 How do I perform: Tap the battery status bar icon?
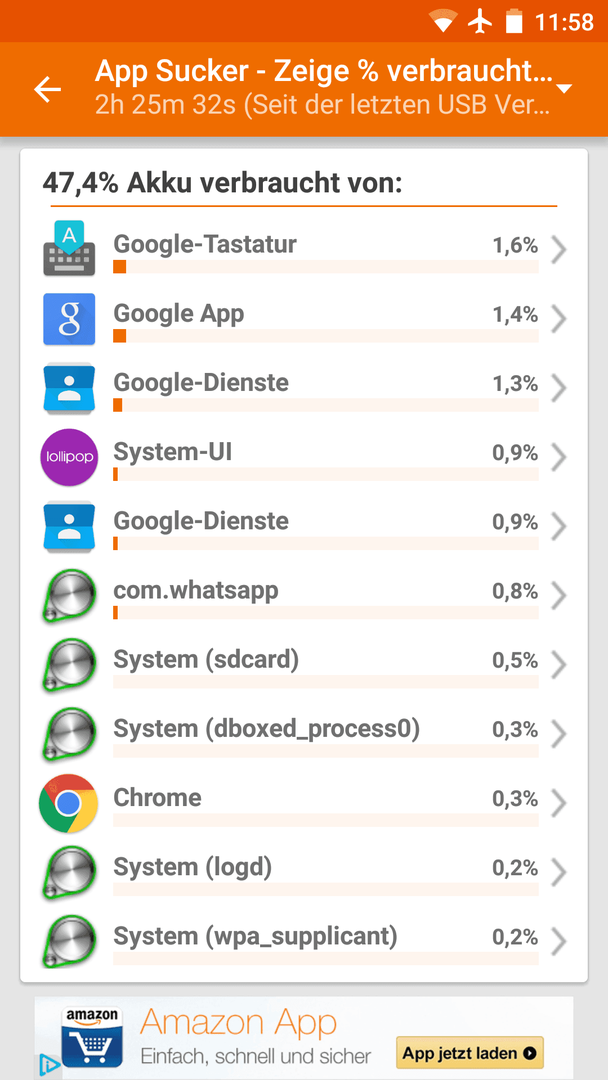[514, 21]
